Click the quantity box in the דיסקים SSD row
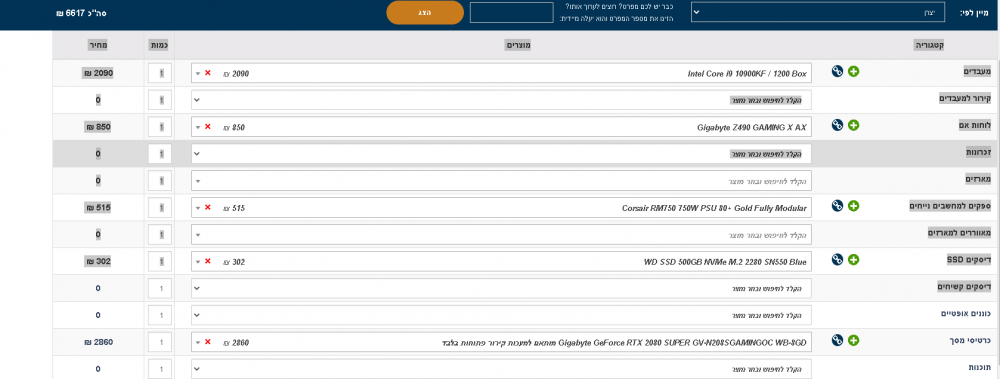The image size is (1000, 379). [159, 262]
